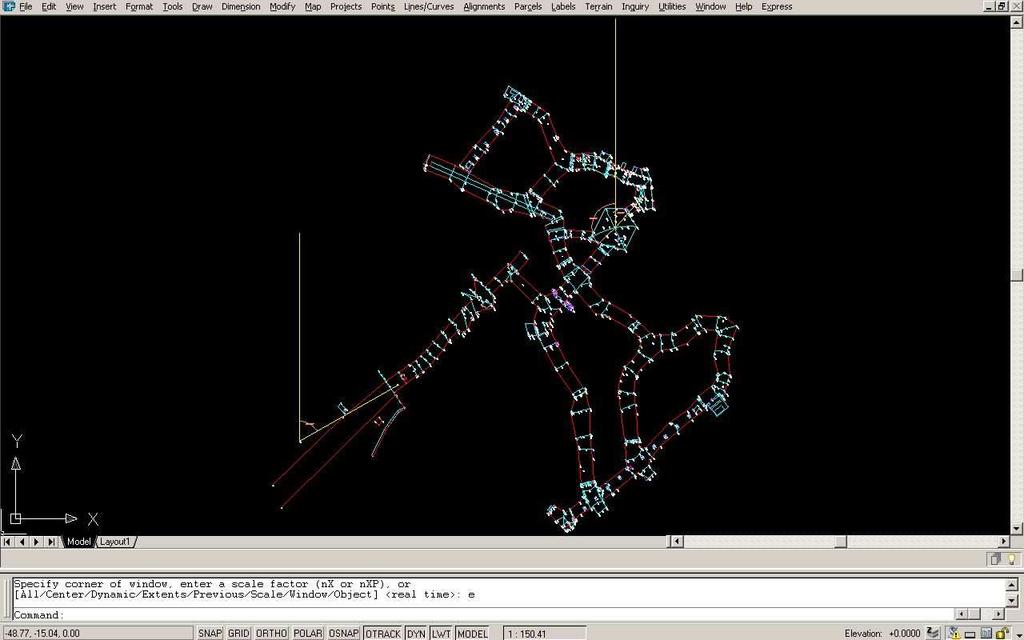
Task: Click the rectangle icon in the status bar tray
Action: click(970, 633)
